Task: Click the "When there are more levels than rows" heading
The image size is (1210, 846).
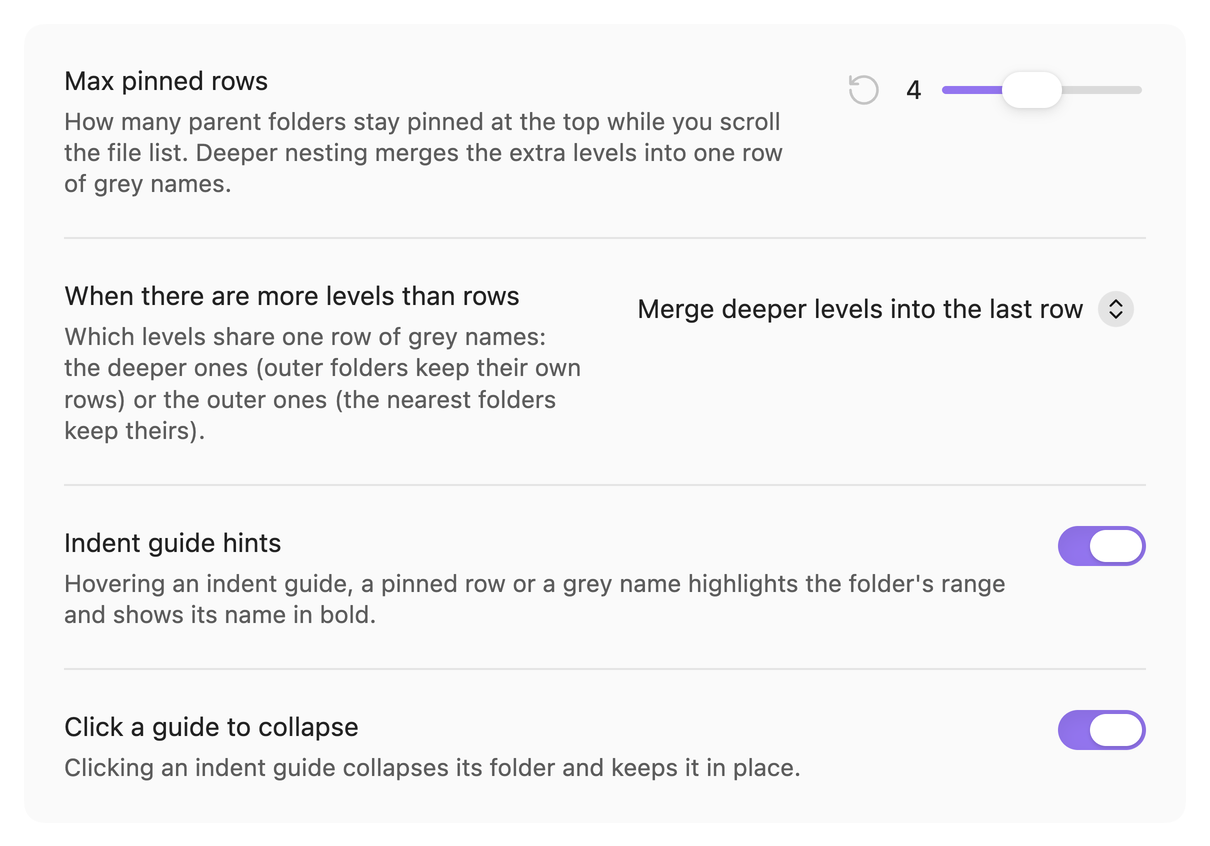Action: [x=292, y=297]
